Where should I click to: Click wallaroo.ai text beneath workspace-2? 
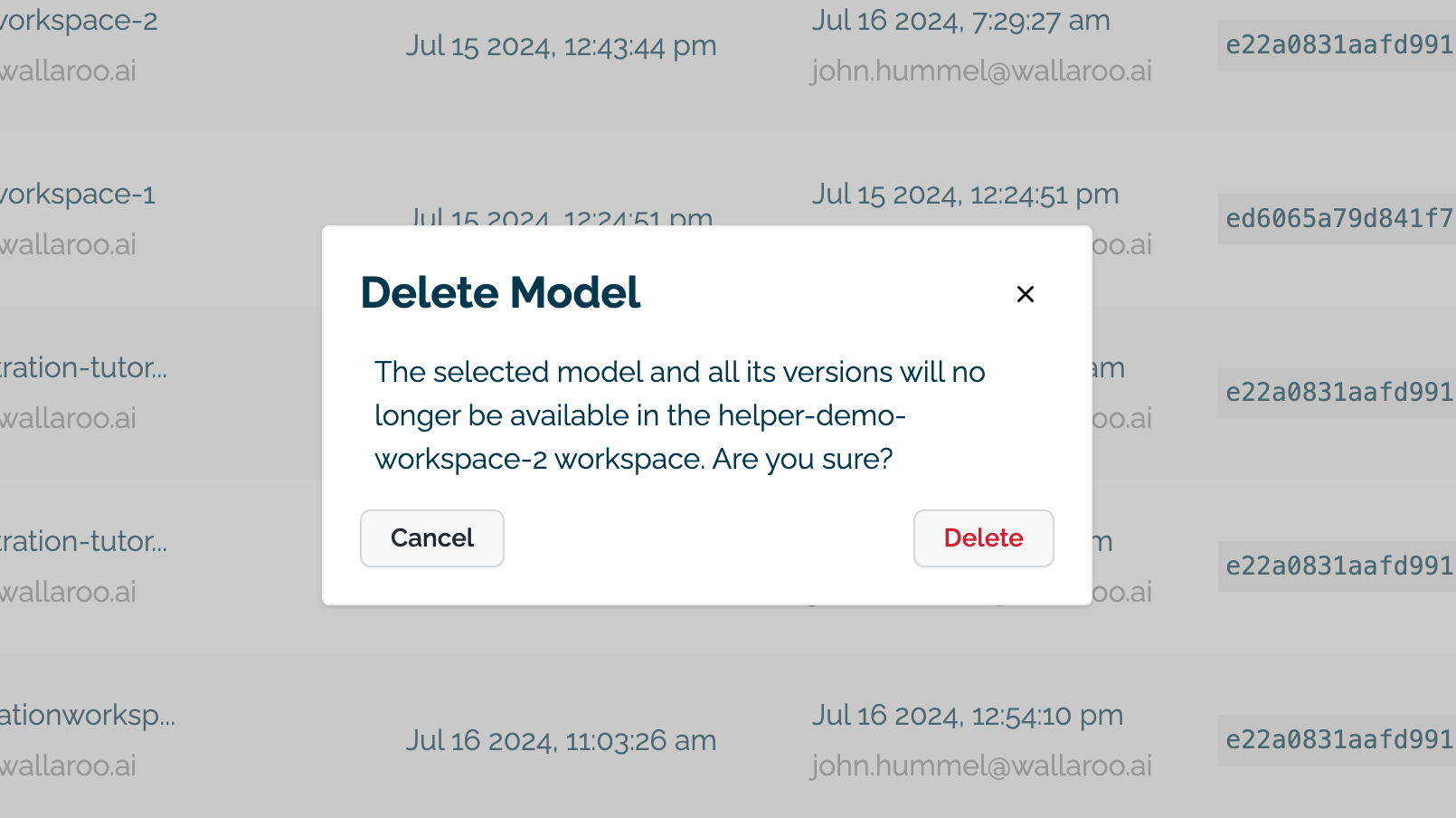click(x=69, y=71)
